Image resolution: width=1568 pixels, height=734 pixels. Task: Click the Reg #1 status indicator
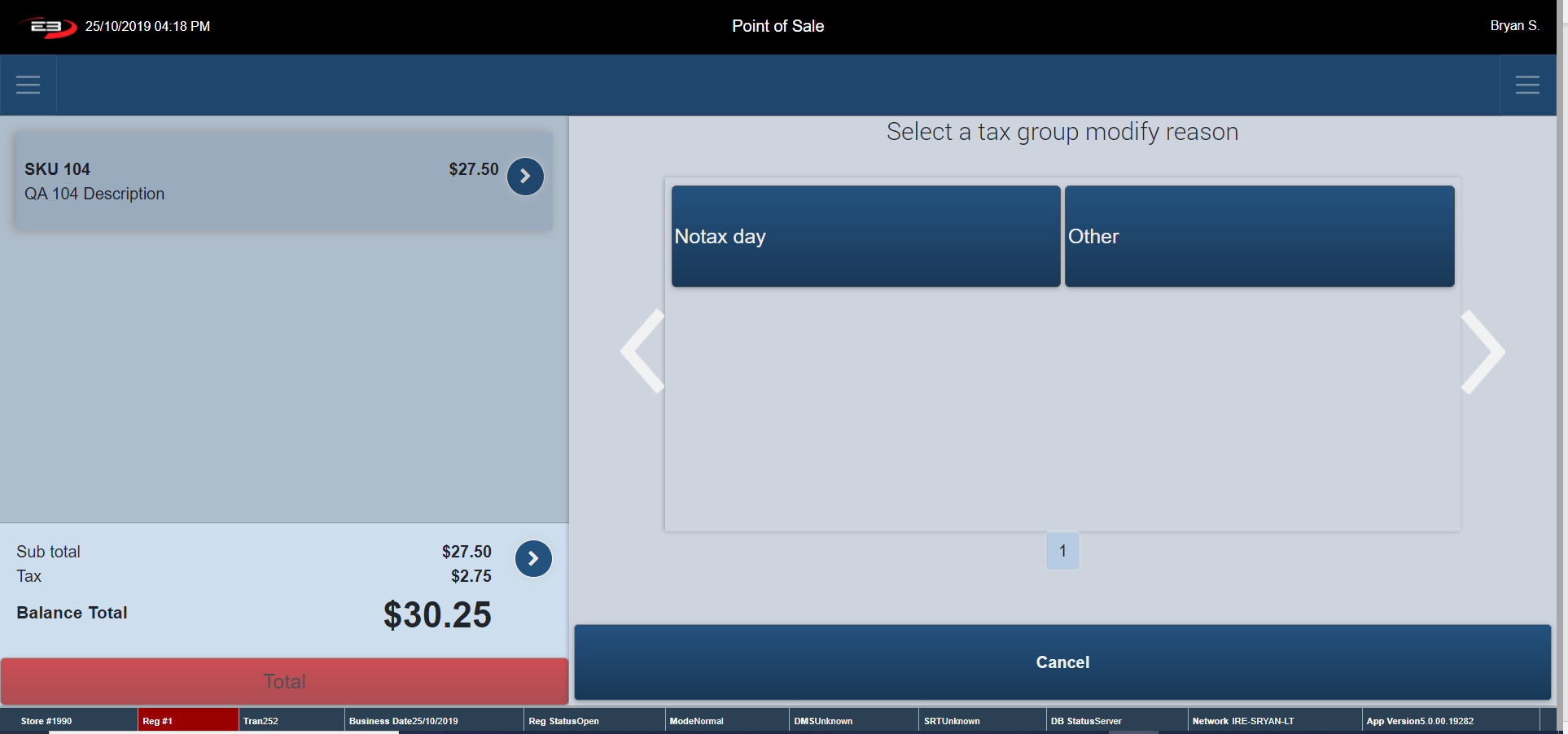[x=188, y=721]
